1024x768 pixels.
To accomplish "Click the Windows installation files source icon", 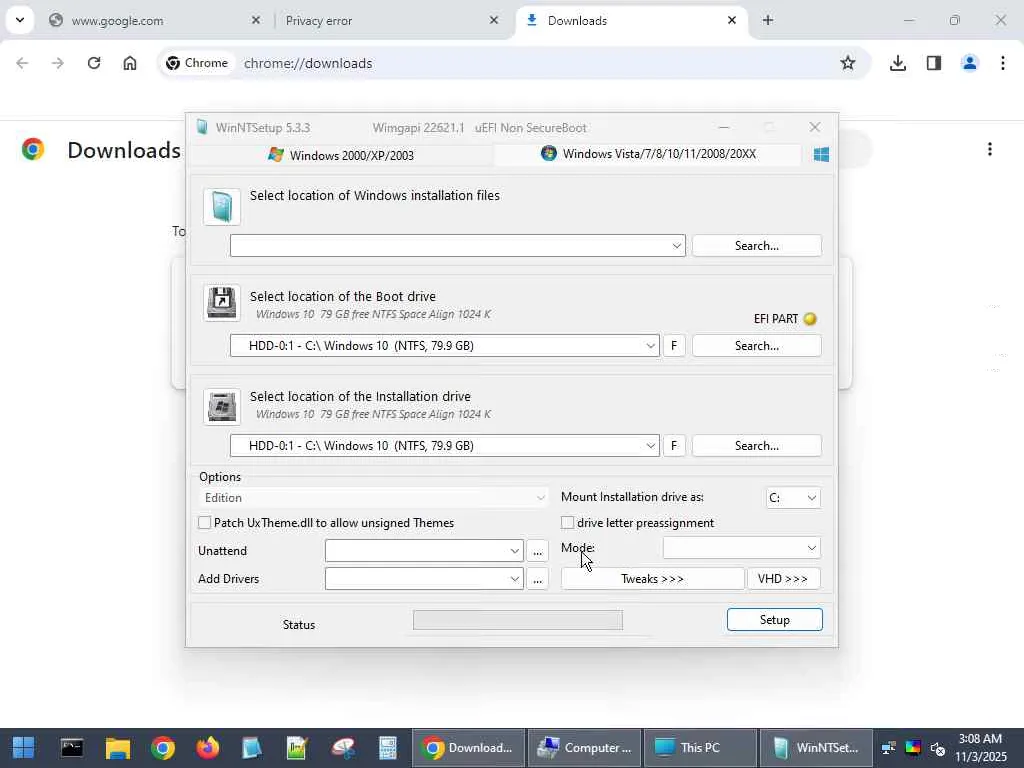I will pos(222,207).
